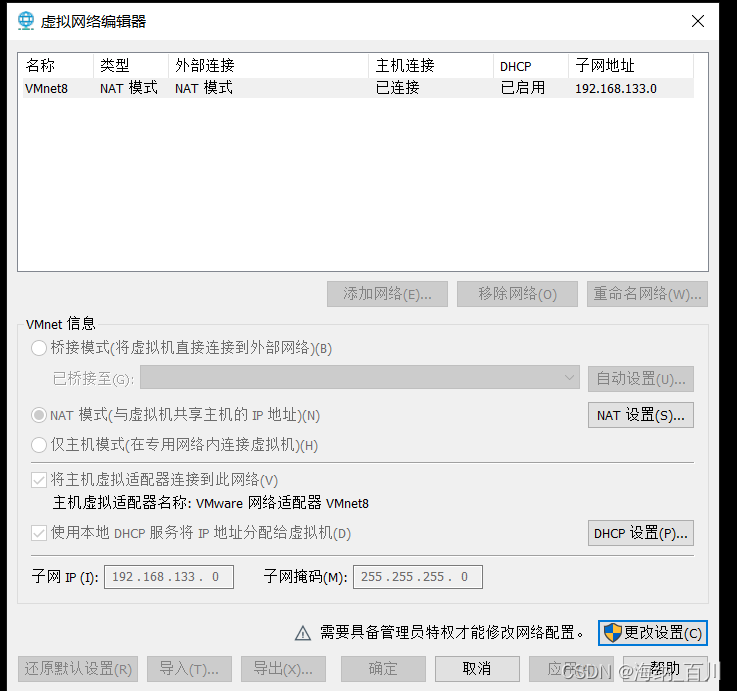
Task: Select 桥接模式 radio button
Action: (39, 348)
